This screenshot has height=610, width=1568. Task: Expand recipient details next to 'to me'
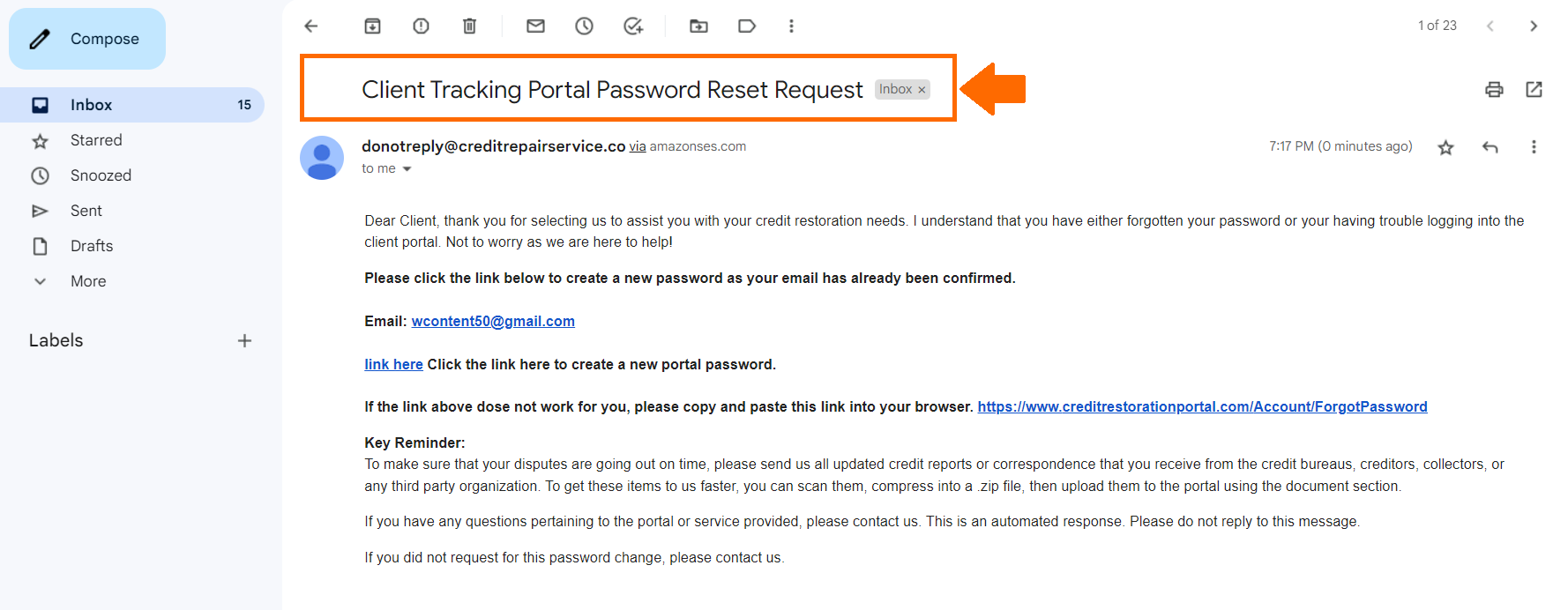[407, 169]
